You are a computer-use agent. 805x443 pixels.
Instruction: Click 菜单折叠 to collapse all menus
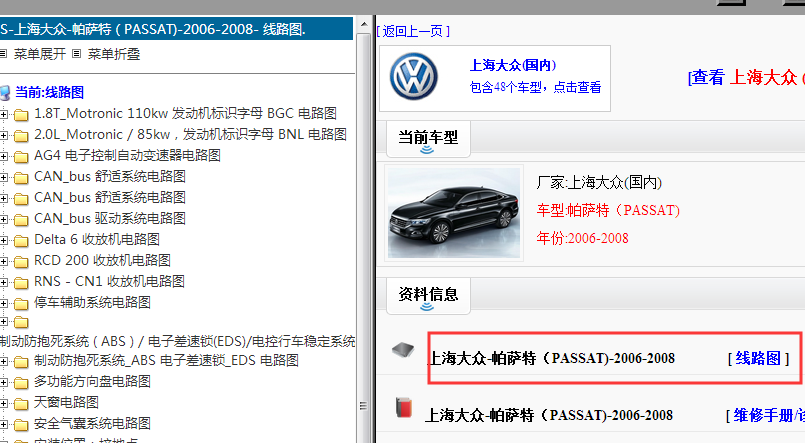(113, 54)
